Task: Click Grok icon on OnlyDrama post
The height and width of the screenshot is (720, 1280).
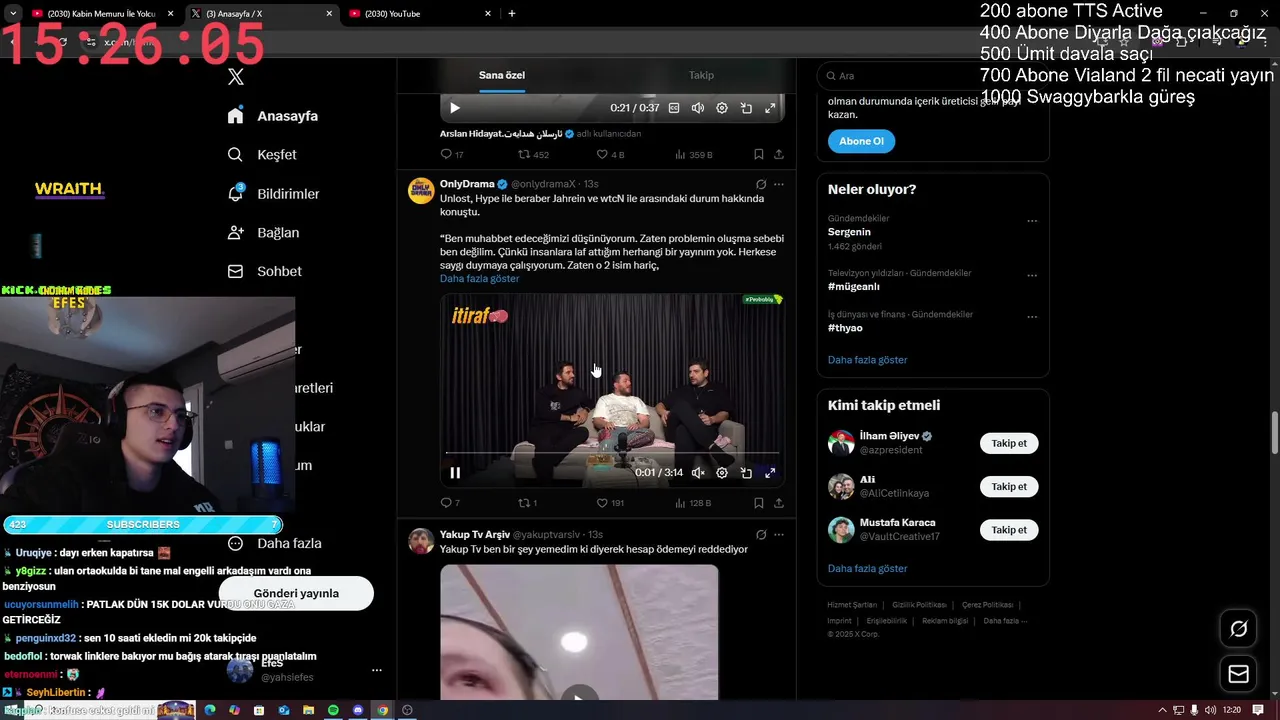Action: (761, 184)
